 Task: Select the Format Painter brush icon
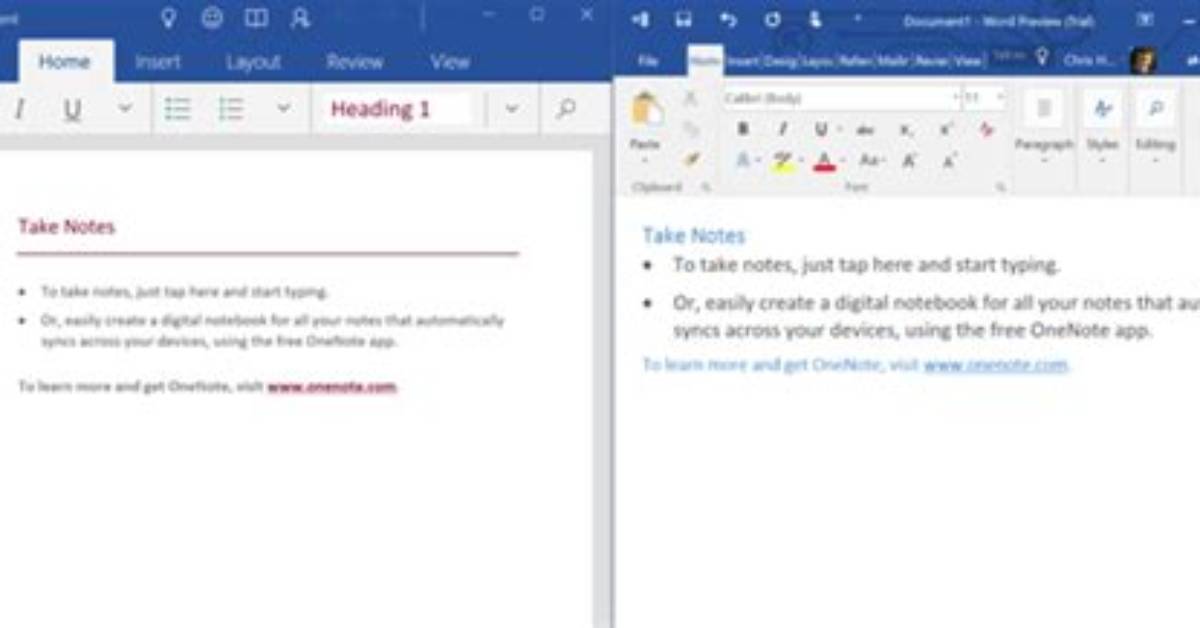coord(690,159)
